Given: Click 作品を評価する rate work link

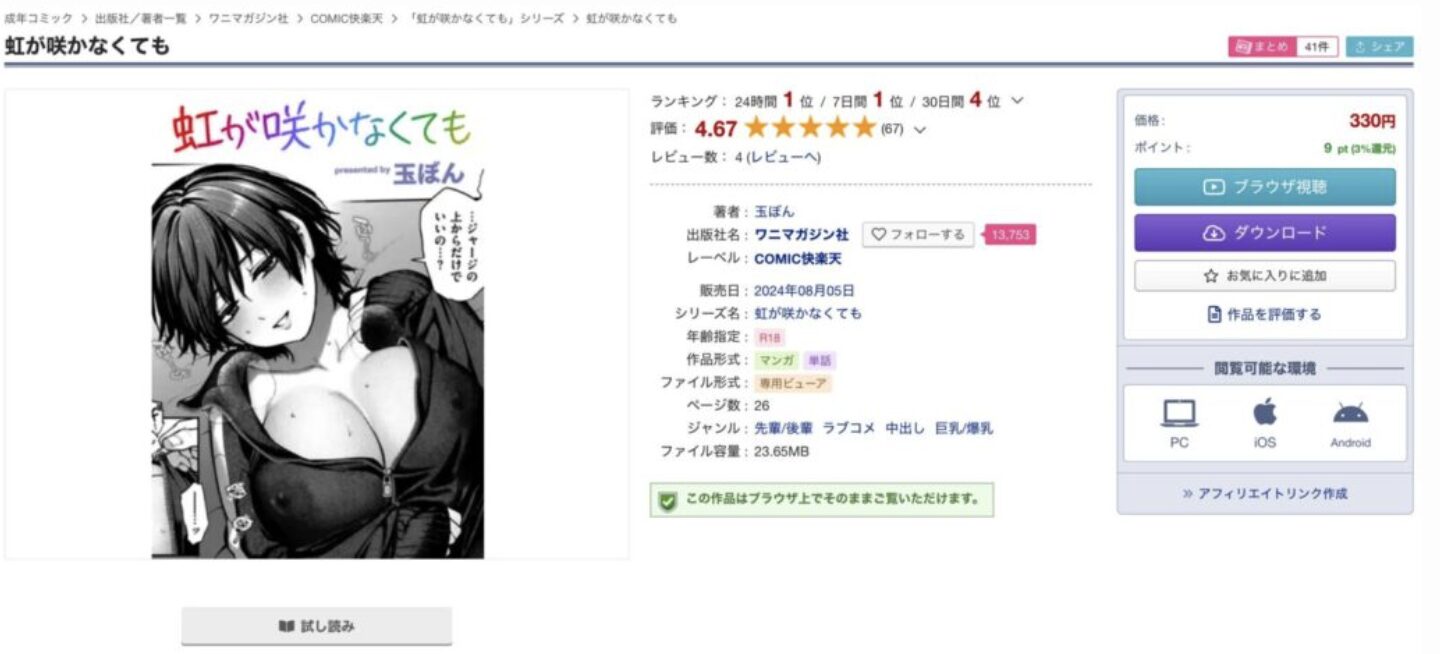Looking at the screenshot, I should point(1264,314).
